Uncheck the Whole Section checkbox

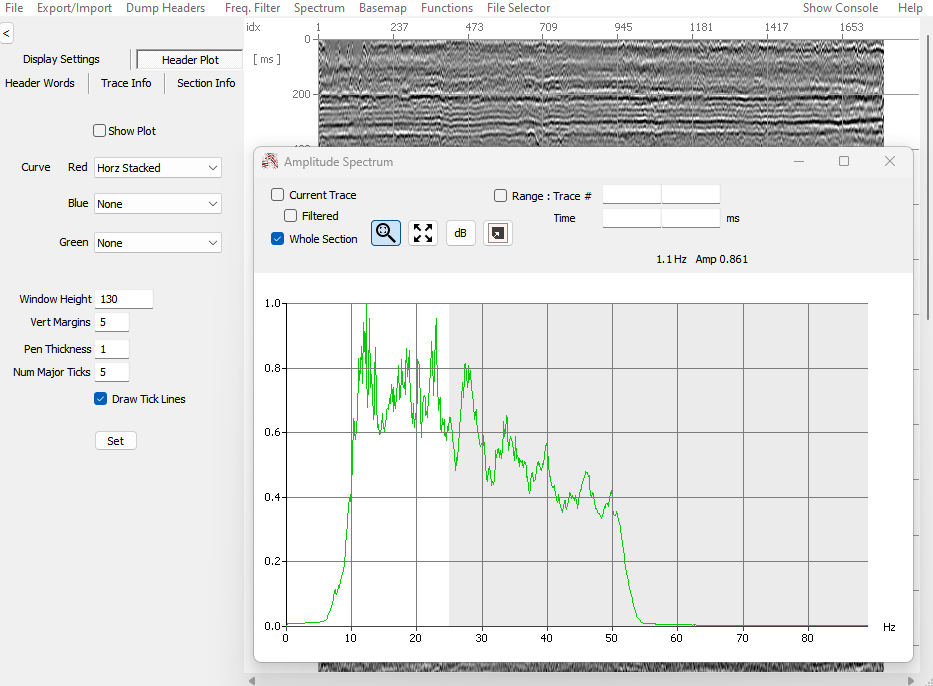point(278,239)
